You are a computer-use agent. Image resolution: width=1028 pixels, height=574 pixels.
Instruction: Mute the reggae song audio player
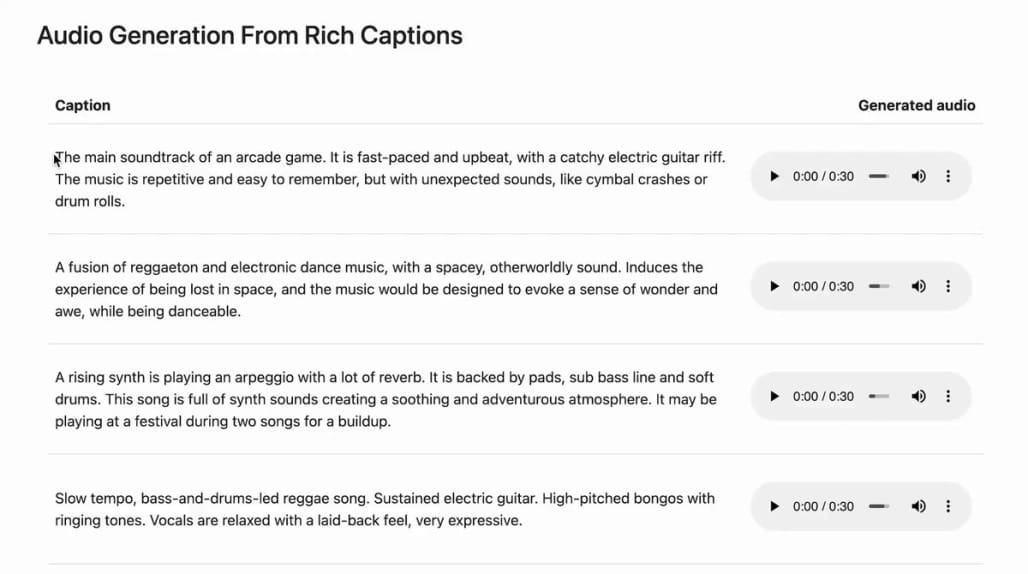point(918,507)
